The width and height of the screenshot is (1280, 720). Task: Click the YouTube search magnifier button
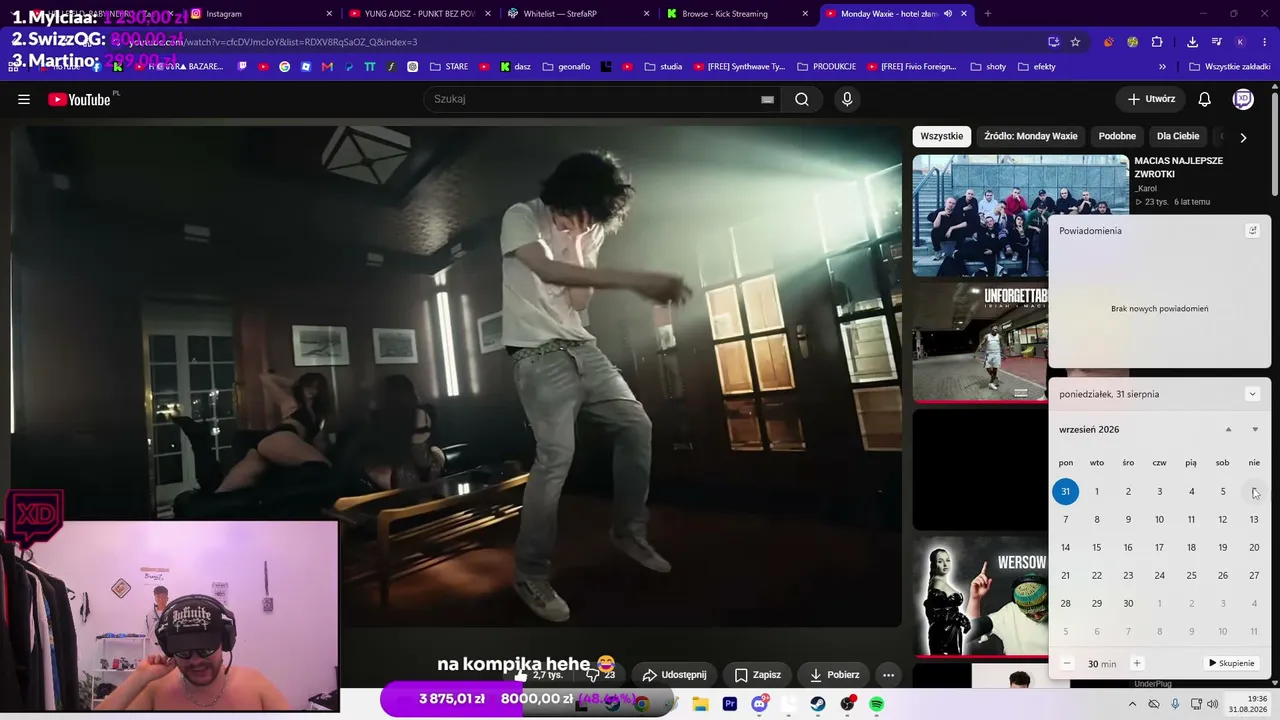click(802, 99)
